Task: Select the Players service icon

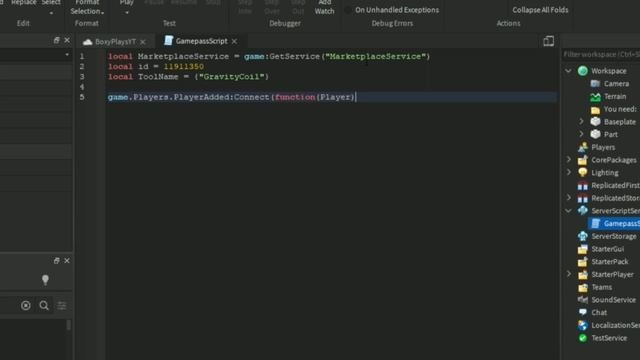Action: 582,147
